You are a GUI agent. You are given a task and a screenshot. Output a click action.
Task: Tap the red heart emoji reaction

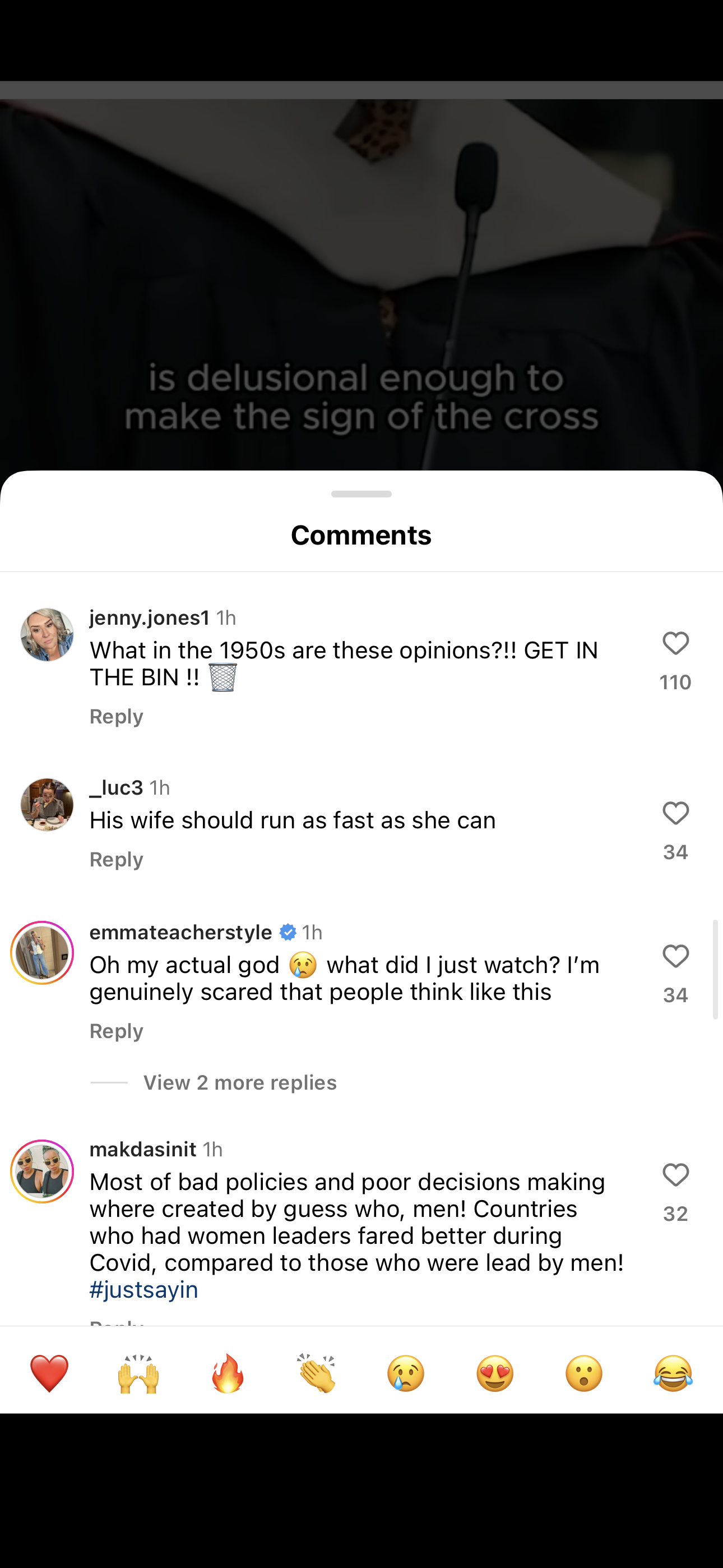49,1373
